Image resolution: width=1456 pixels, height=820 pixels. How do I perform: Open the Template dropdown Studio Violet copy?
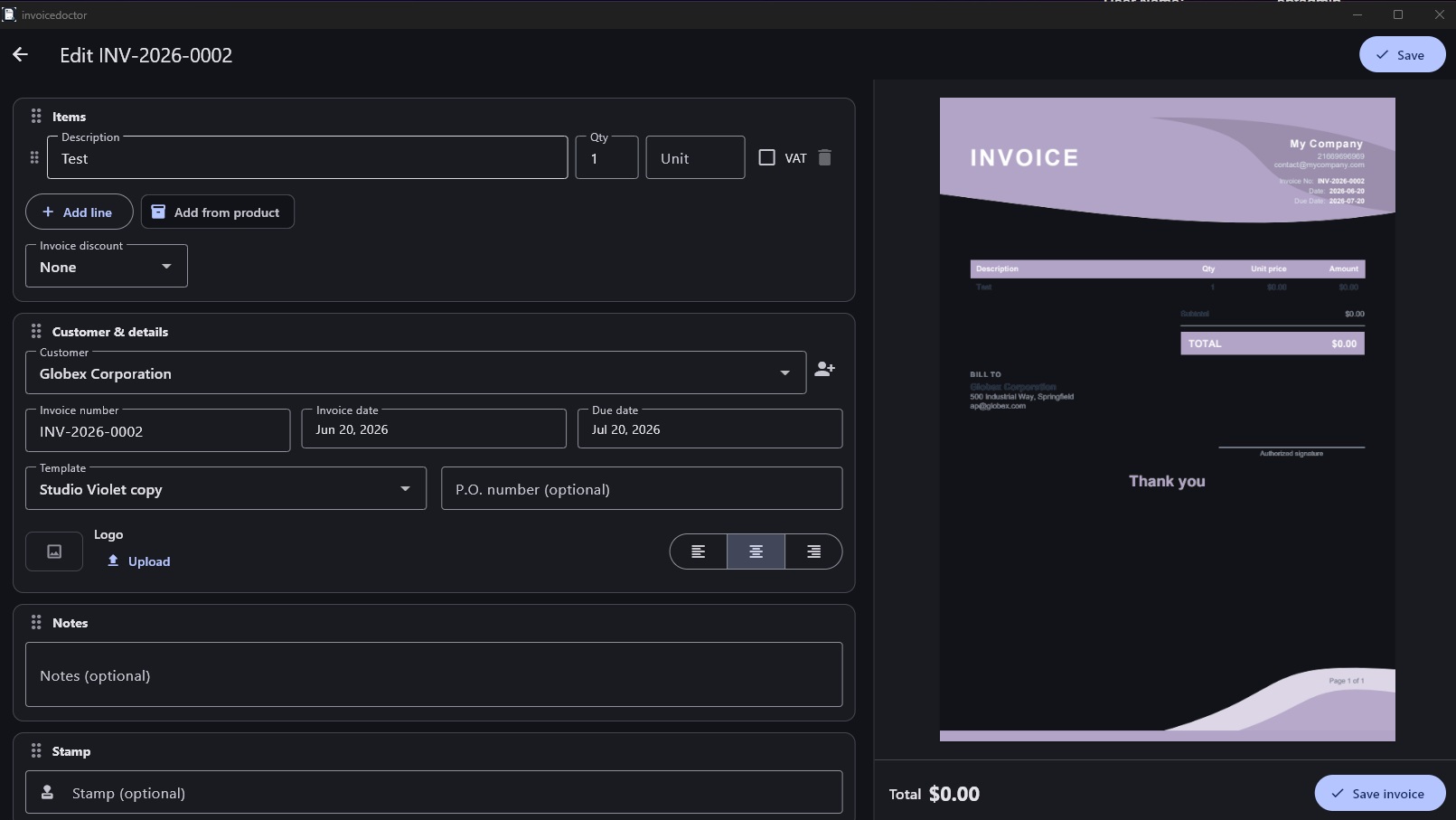tap(226, 488)
